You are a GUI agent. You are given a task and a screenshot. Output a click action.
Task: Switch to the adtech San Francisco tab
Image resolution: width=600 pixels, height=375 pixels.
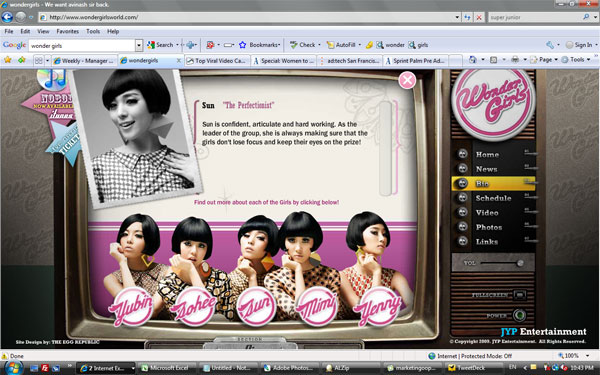pos(350,60)
